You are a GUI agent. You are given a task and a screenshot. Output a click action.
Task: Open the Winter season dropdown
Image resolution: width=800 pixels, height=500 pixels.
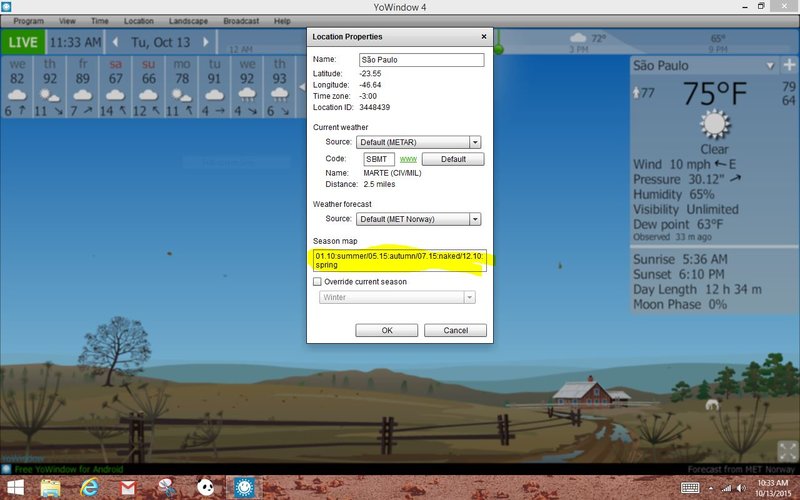point(397,297)
